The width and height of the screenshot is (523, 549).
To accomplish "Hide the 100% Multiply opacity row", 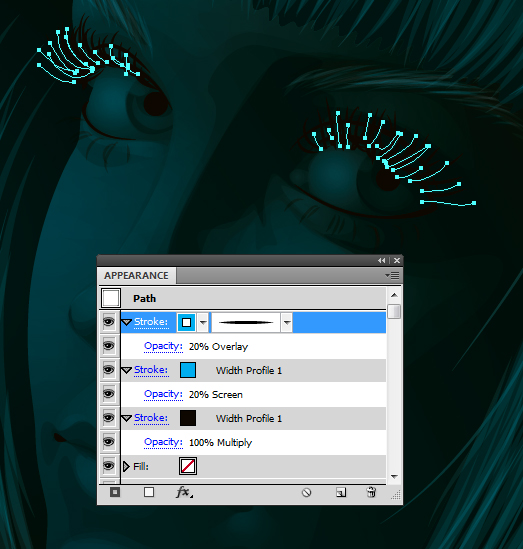I will point(109,442).
